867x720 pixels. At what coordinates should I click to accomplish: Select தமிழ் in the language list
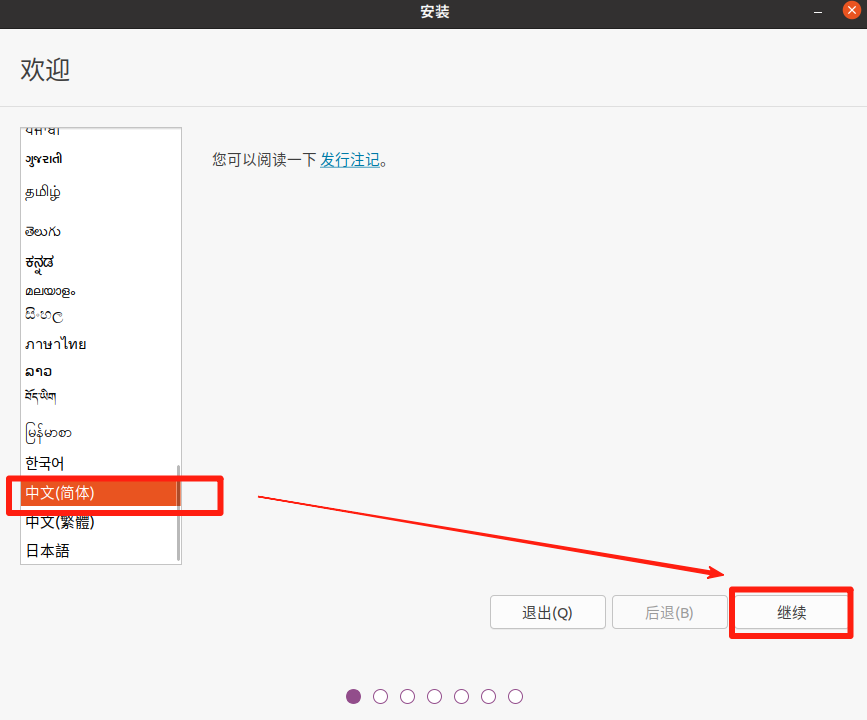[101, 192]
